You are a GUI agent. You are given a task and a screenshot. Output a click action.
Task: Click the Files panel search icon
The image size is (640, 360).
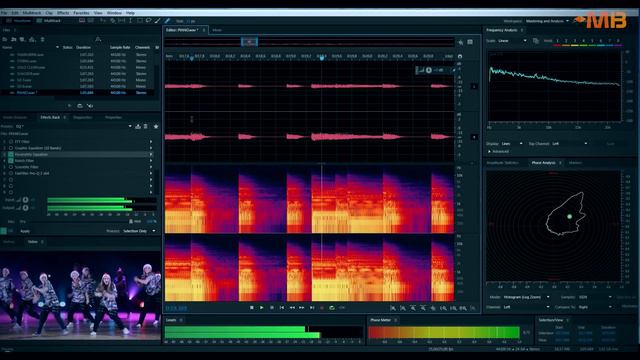pyautogui.click(x=98, y=40)
